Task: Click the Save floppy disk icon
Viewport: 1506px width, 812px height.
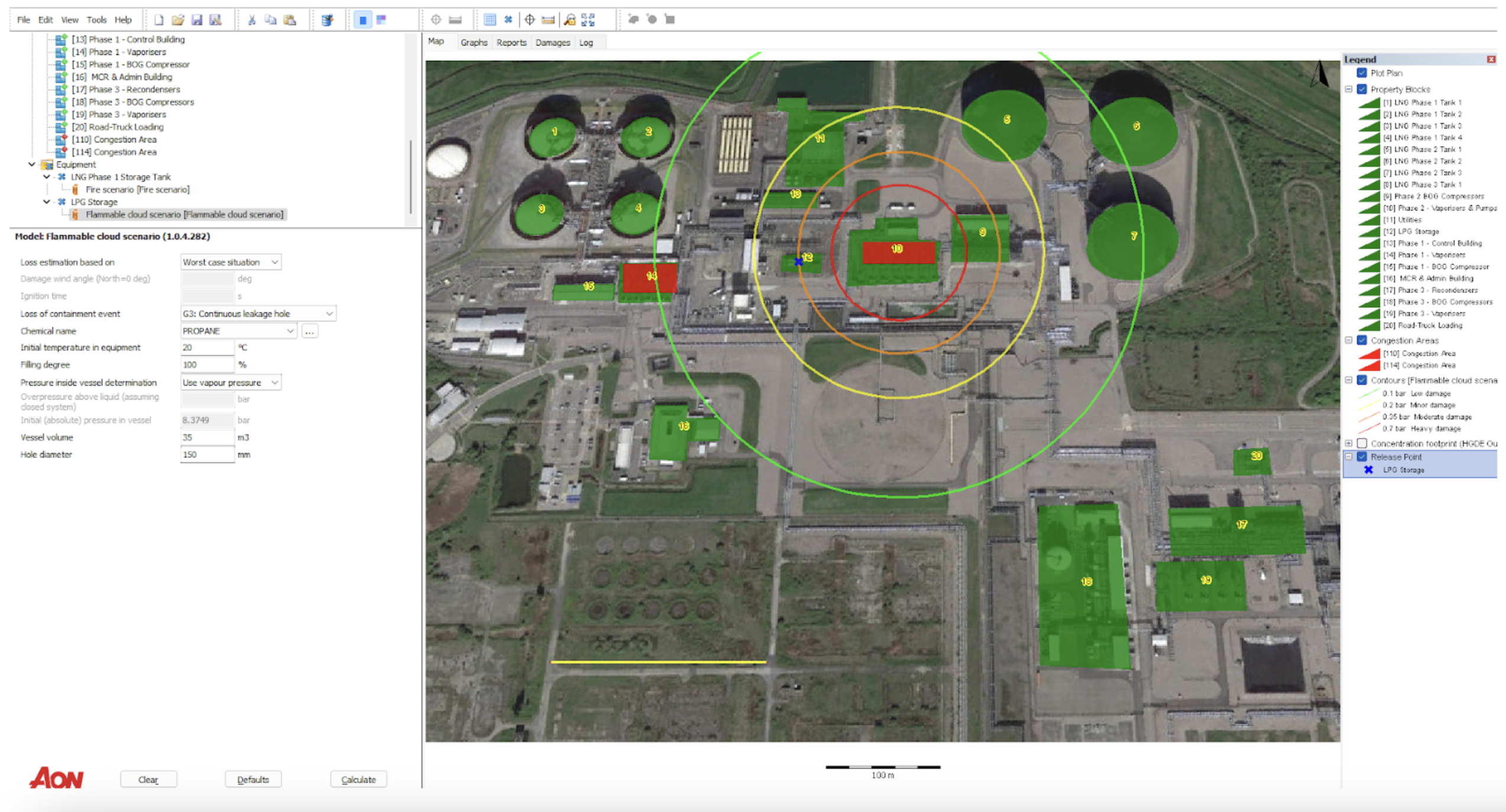Action: click(x=197, y=20)
